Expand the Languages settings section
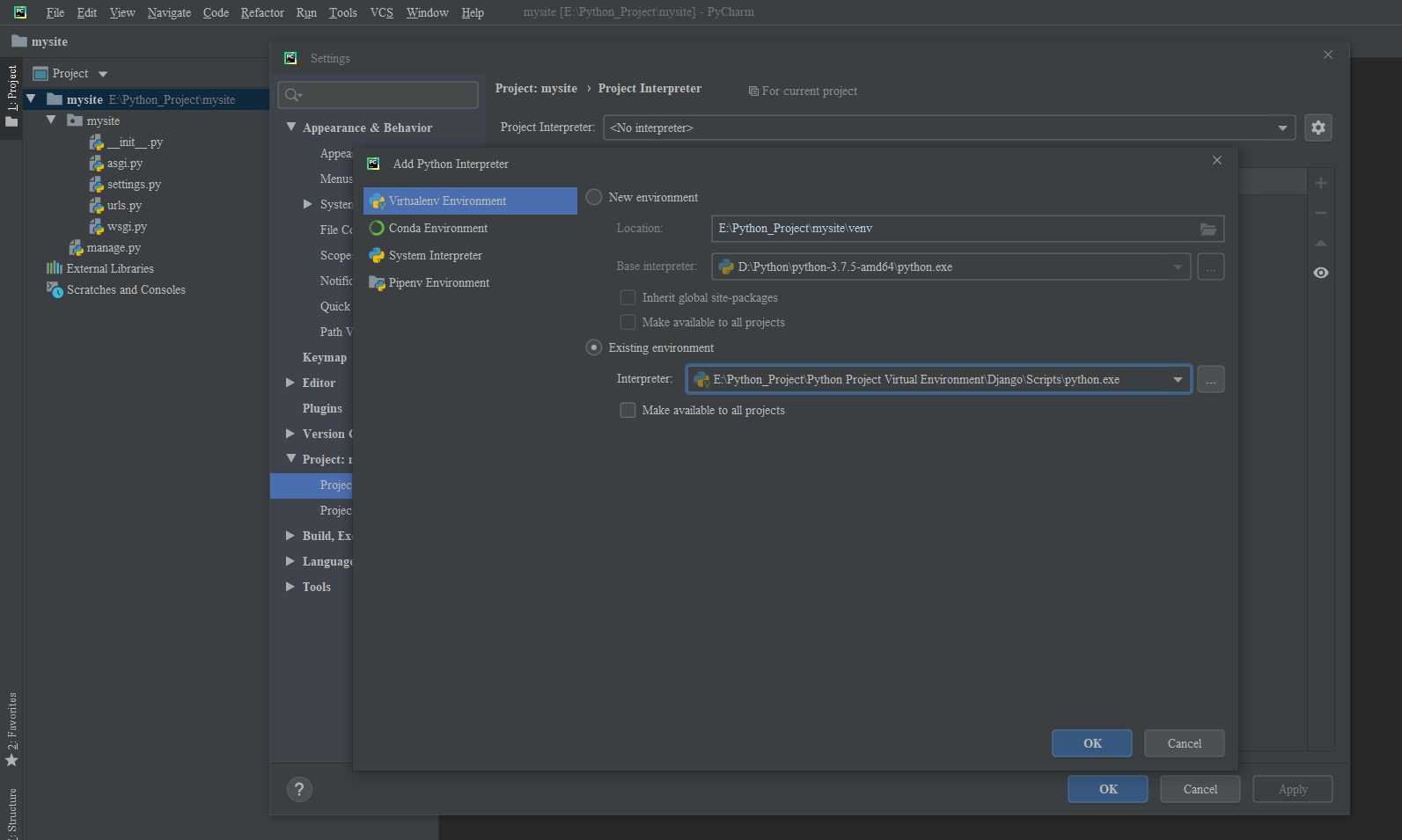1402x840 pixels. (x=290, y=561)
